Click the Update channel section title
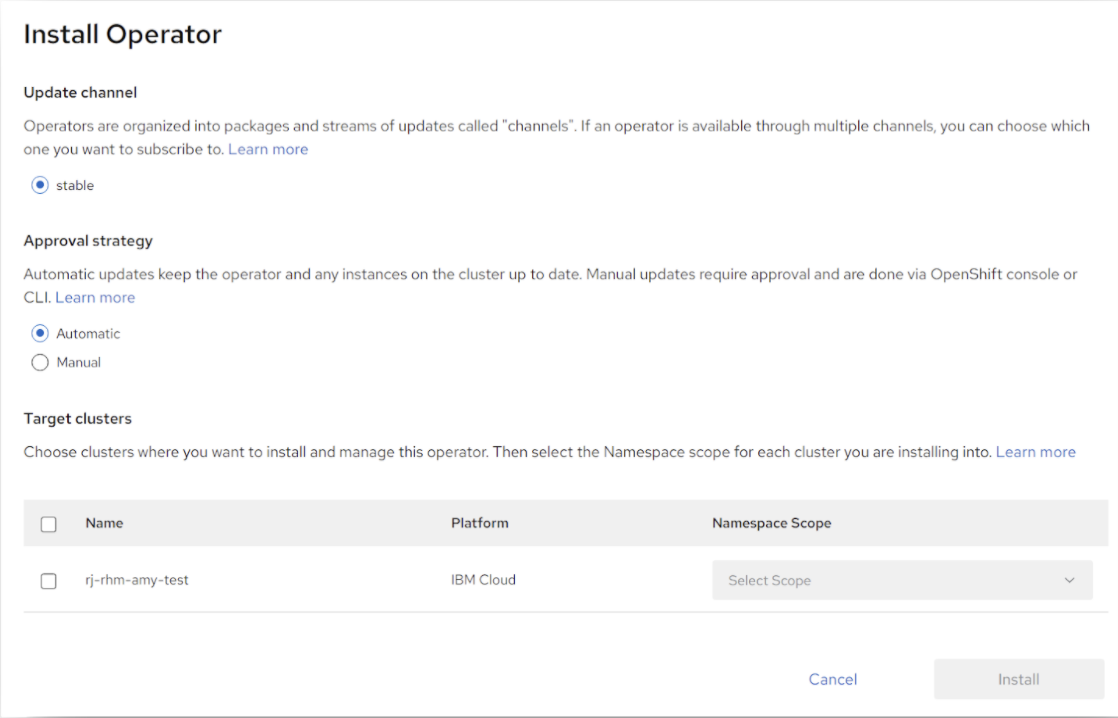Screen dimensions: 1118x718 (81, 93)
